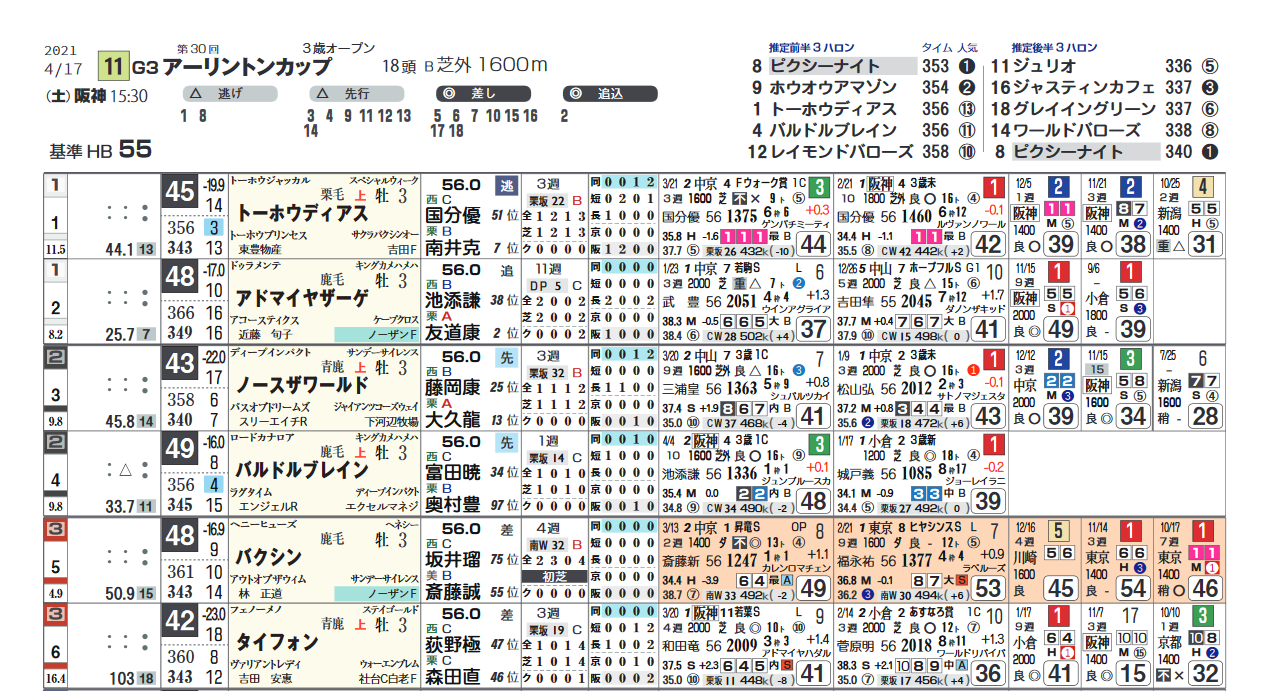Click sire name ロードカナロア

(x=262, y=439)
